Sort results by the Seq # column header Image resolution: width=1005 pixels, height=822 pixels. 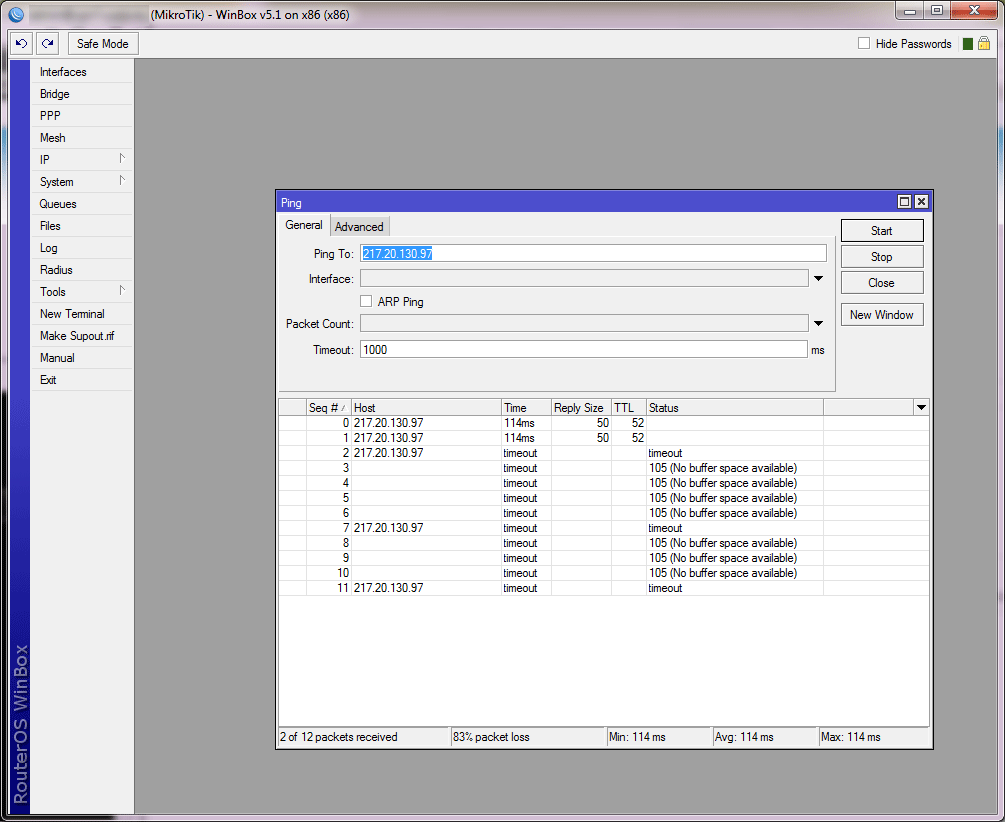pyautogui.click(x=328, y=408)
